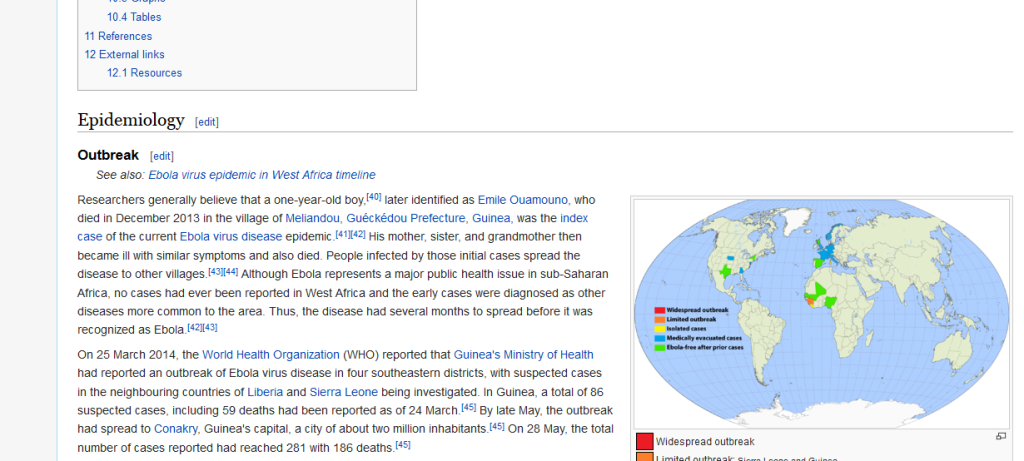Click edit next to Outbreak heading
This screenshot has width=1024, height=461.
tap(162, 156)
